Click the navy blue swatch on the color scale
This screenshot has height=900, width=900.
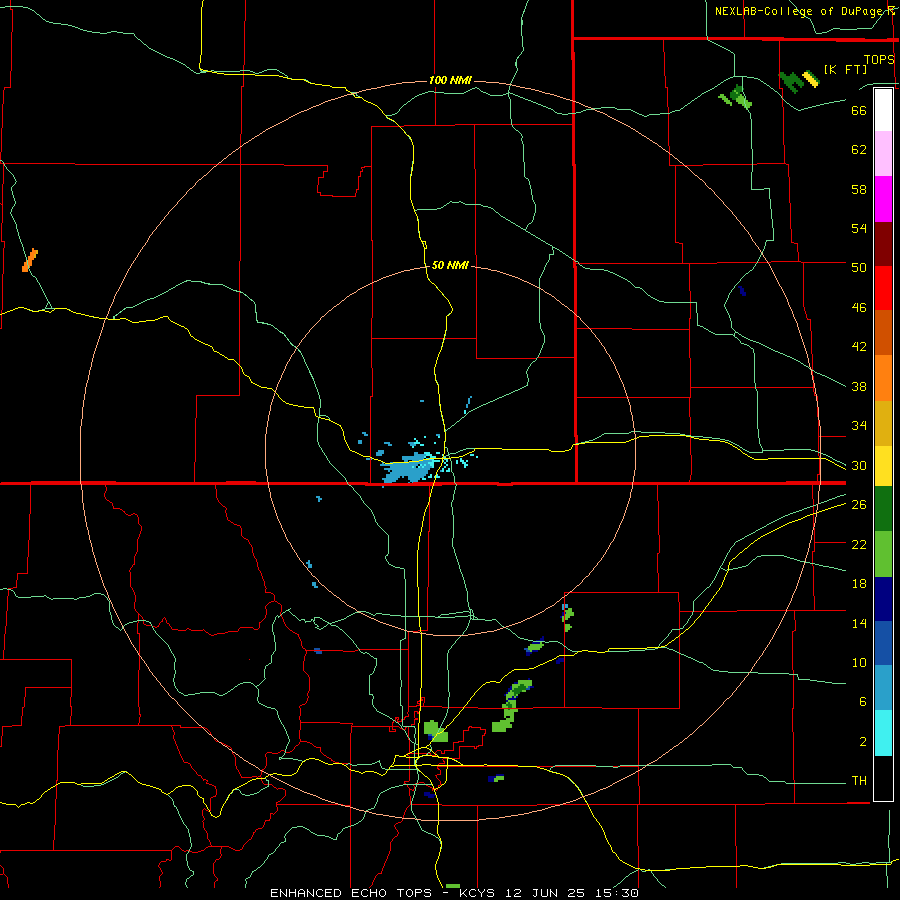883,599
